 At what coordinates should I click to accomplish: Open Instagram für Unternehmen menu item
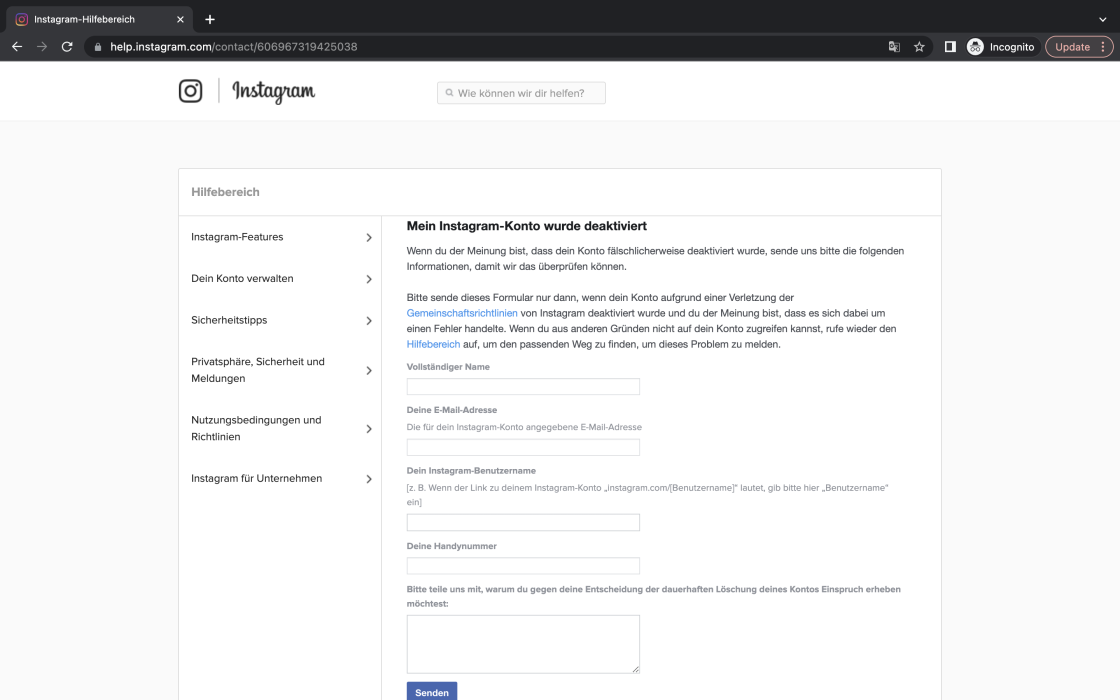point(281,479)
